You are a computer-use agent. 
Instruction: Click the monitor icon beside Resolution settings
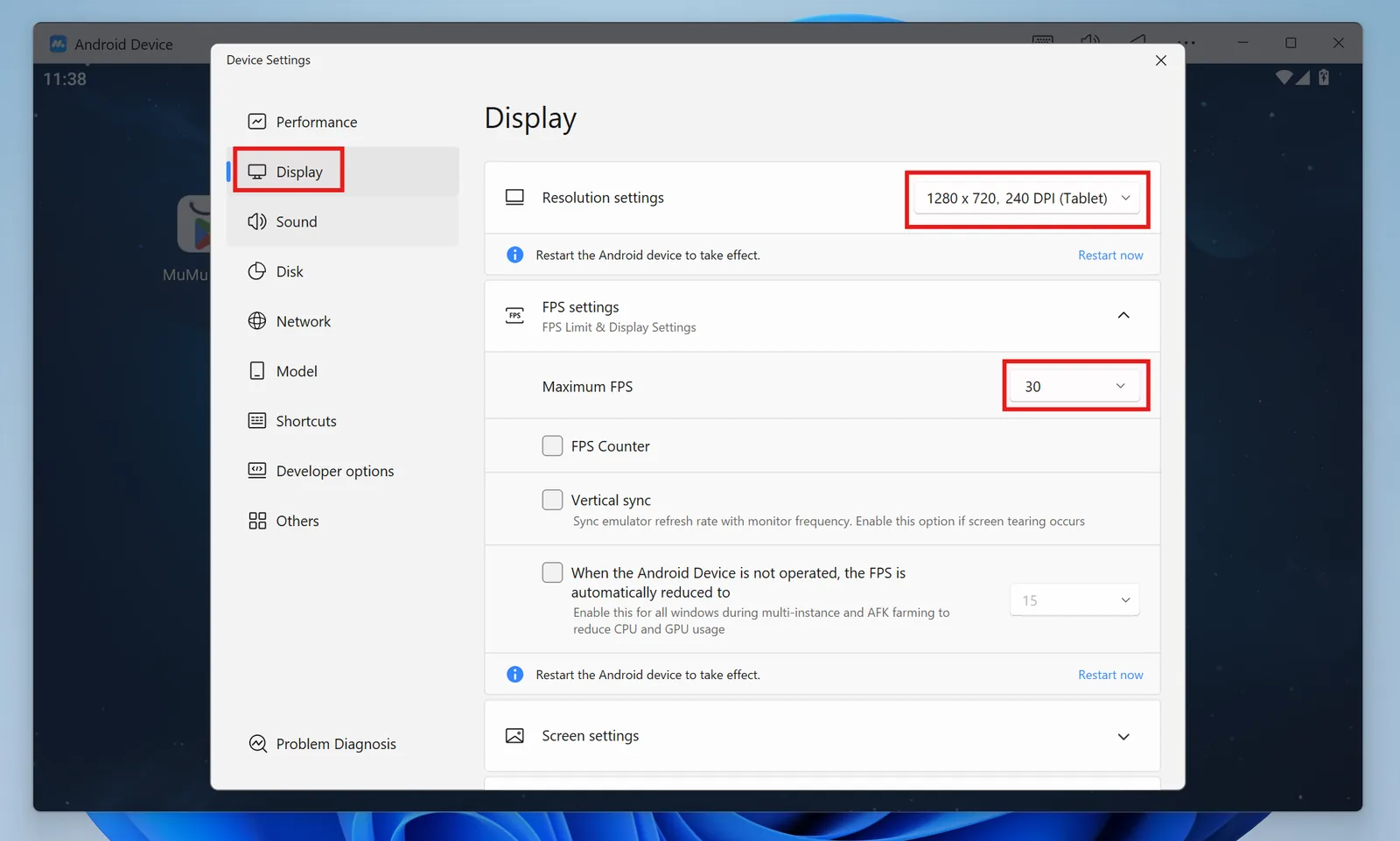(x=514, y=198)
